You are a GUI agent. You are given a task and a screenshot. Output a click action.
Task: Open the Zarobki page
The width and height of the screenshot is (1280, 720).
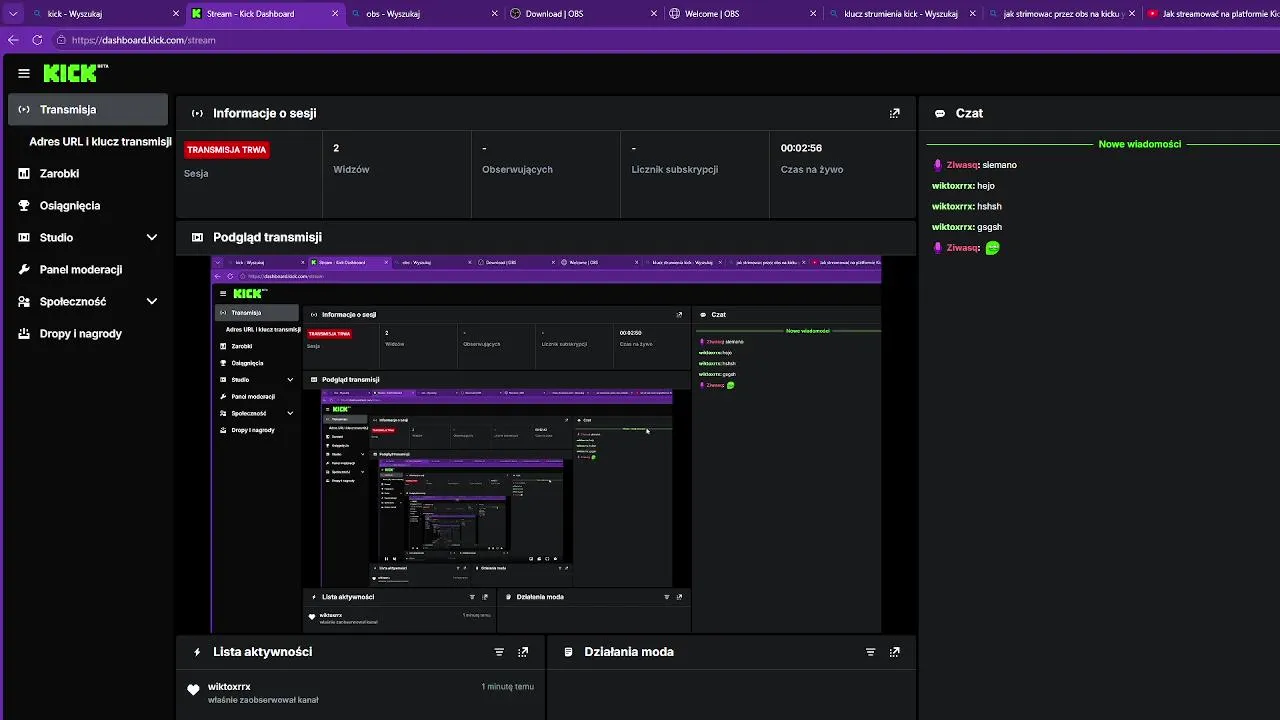point(88,173)
